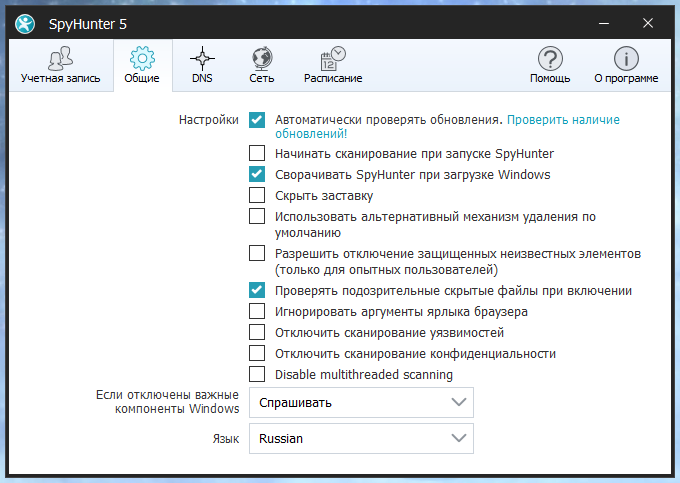Click the Язык label

pos(226,439)
